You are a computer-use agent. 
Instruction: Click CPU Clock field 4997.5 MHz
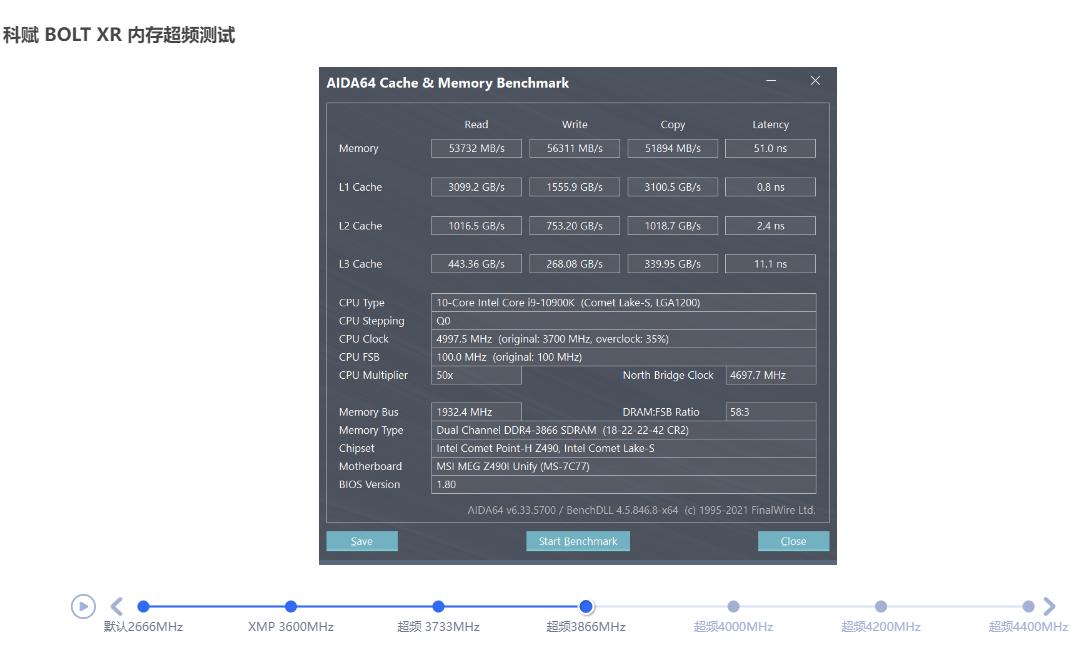coord(624,338)
